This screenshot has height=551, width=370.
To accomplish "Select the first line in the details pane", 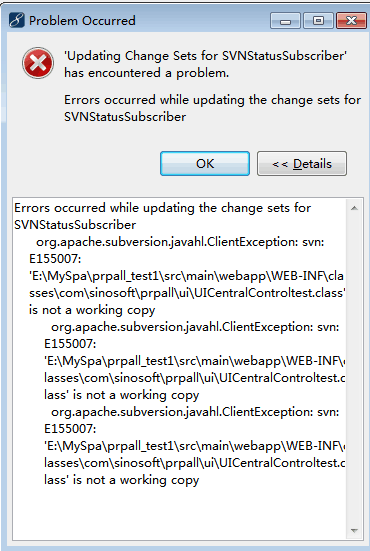I will [x=162, y=208].
